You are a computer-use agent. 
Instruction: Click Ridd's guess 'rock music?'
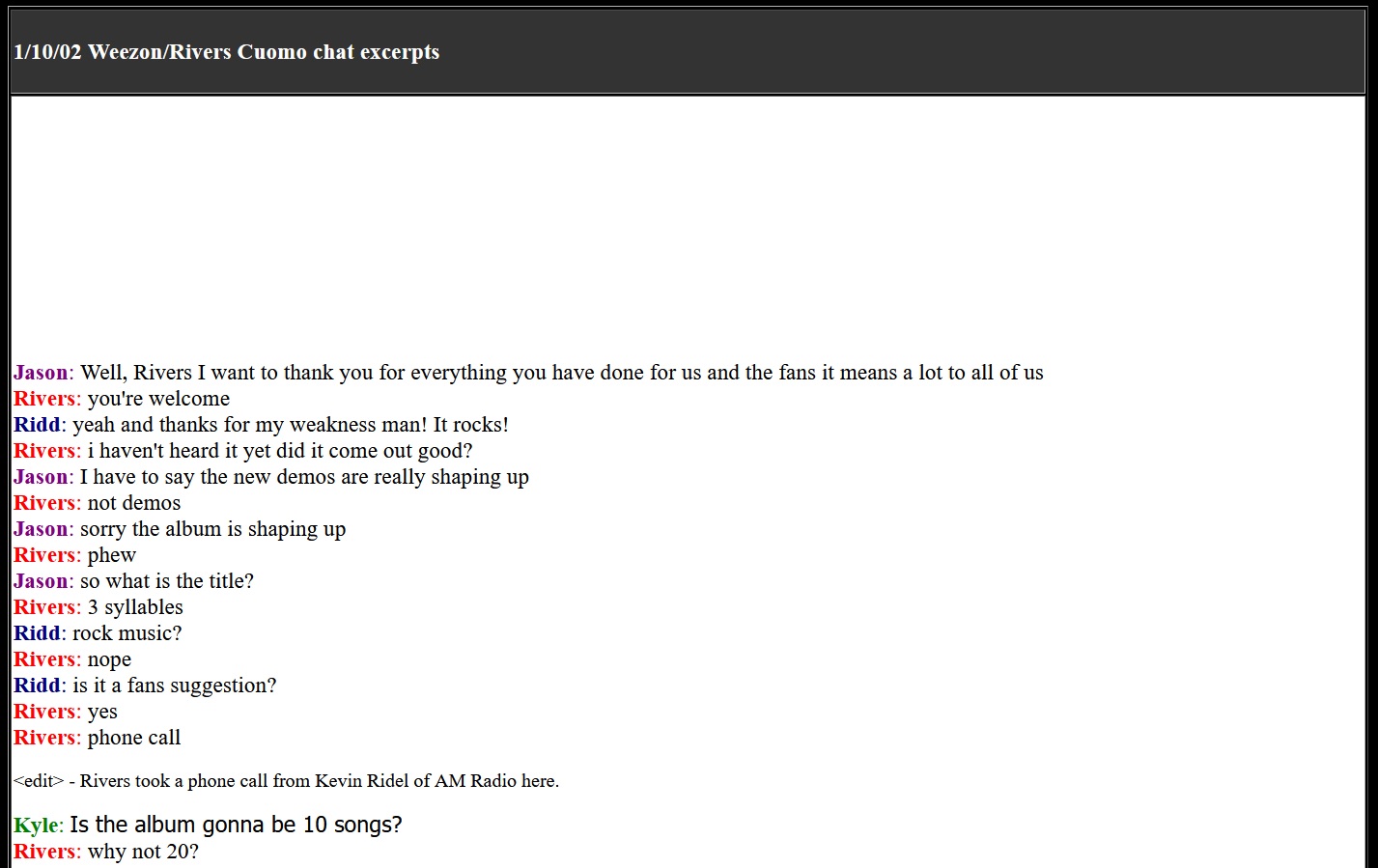pyautogui.click(x=127, y=633)
